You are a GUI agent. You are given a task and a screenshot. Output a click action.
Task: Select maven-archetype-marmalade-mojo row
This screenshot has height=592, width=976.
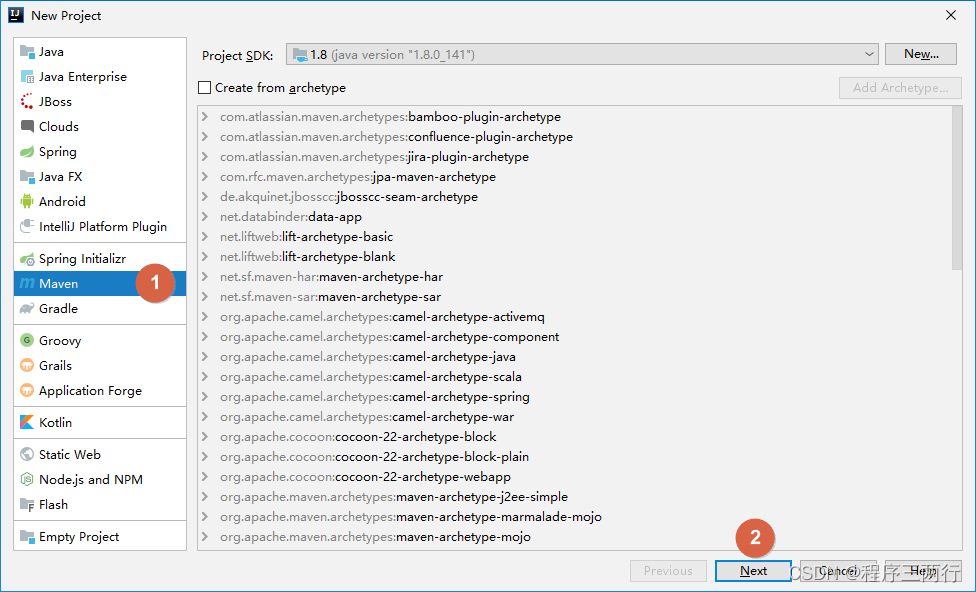coord(575,517)
